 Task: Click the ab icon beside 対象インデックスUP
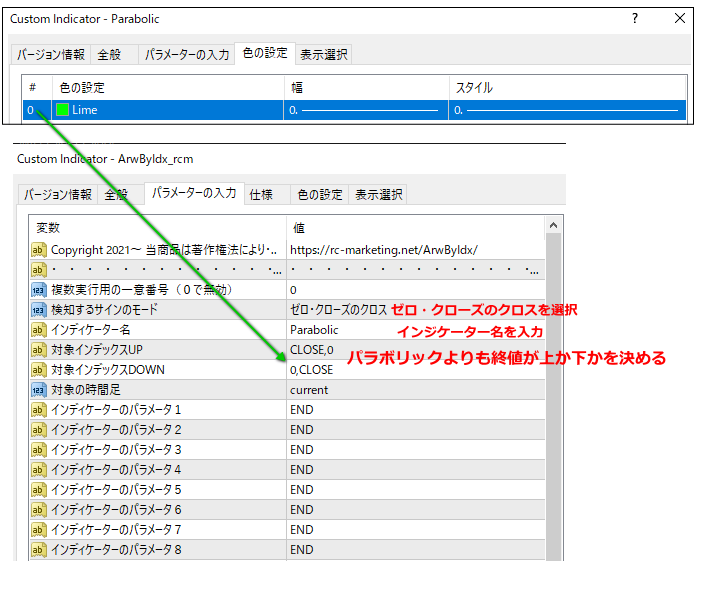pos(39,349)
